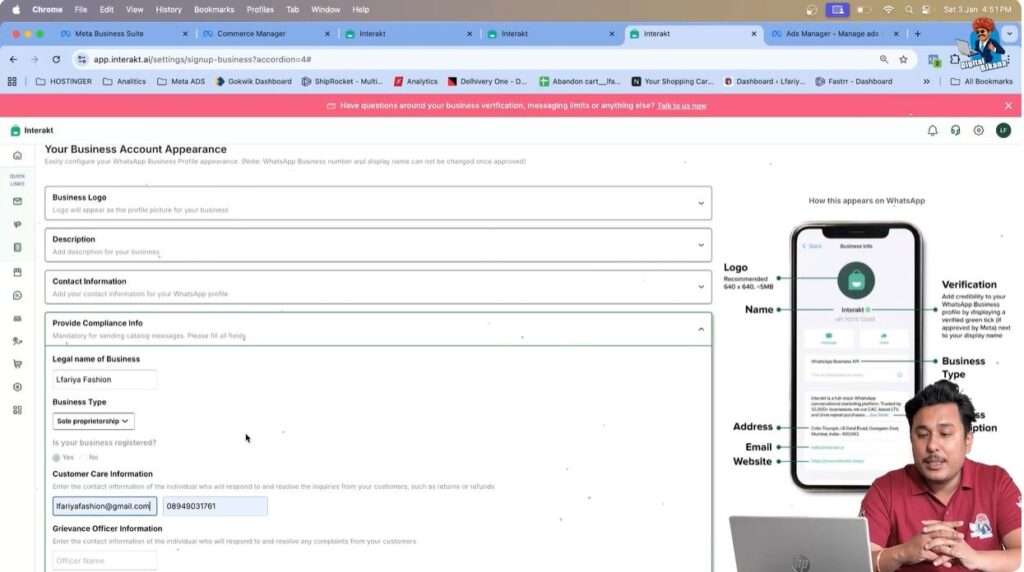Click the Talk to us now link
Screen dimensions: 1024x572
tap(681, 106)
